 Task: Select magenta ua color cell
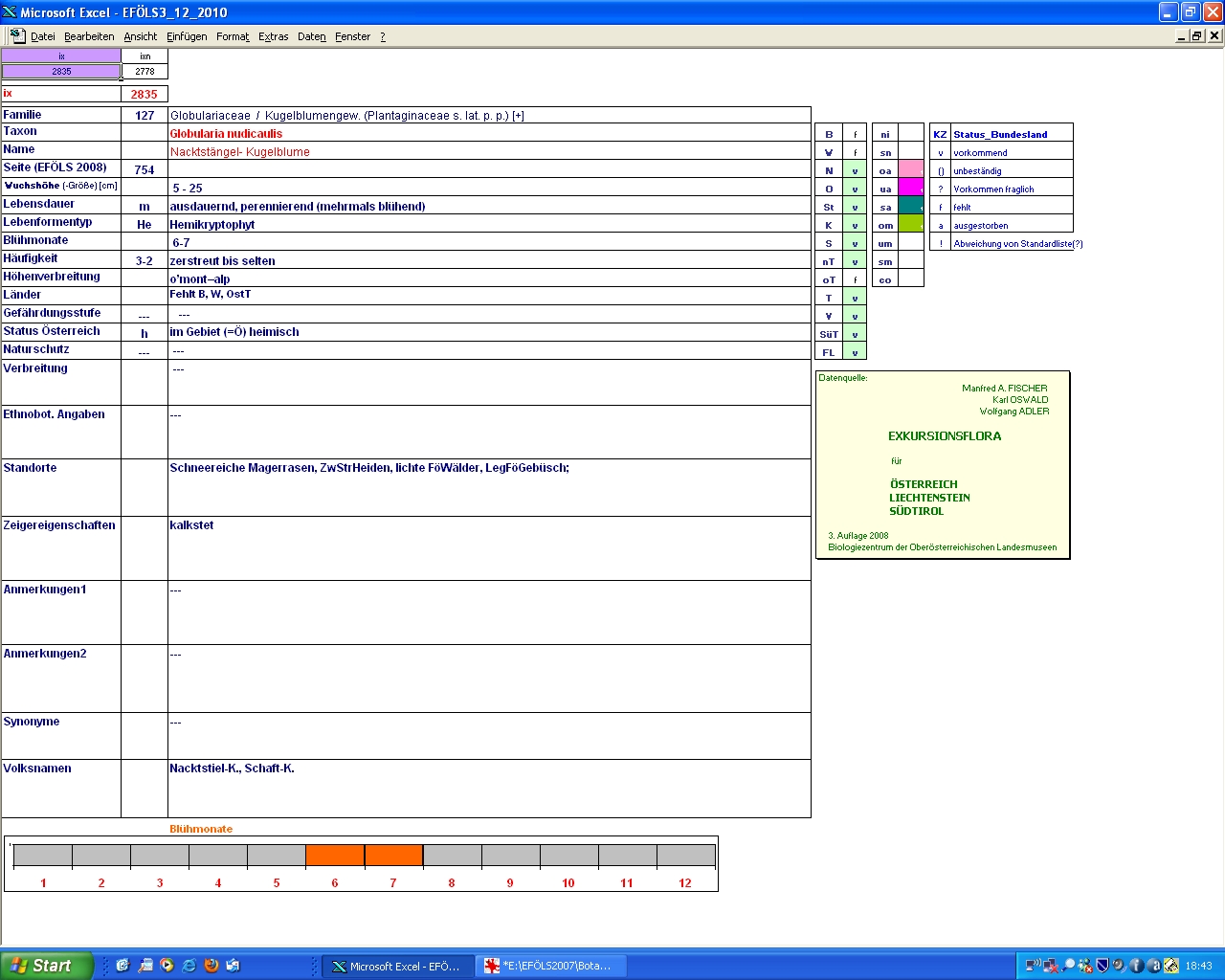click(x=910, y=189)
